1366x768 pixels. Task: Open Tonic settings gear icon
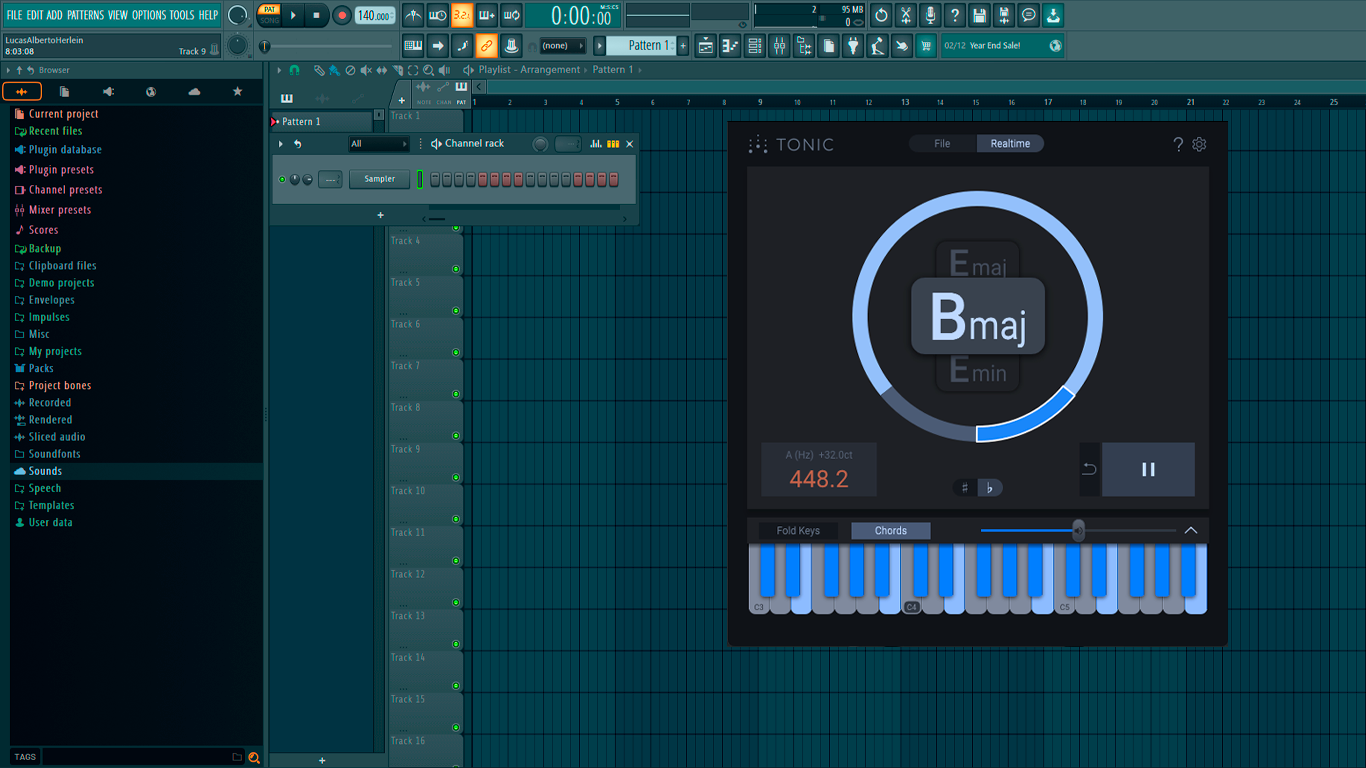[1199, 144]
